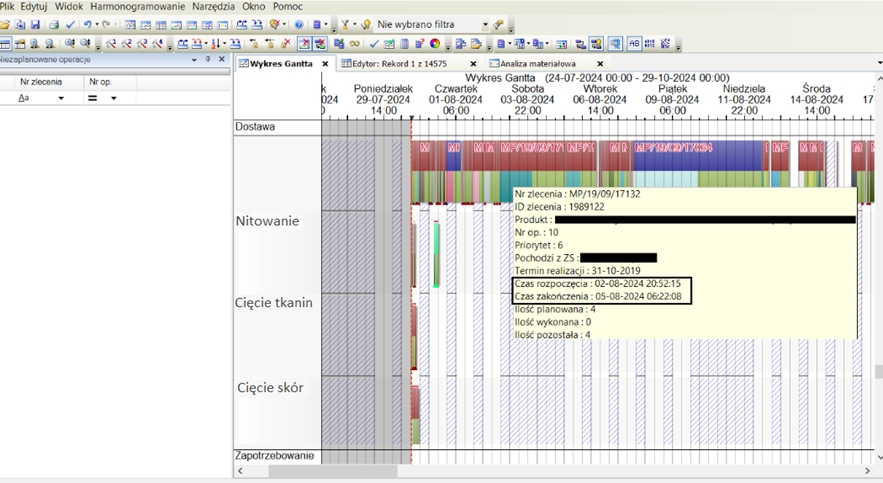This screenshot has height=483, width=883.
Task: Open the unplanned operations panel menu arrow
Action: coord(194,59)
